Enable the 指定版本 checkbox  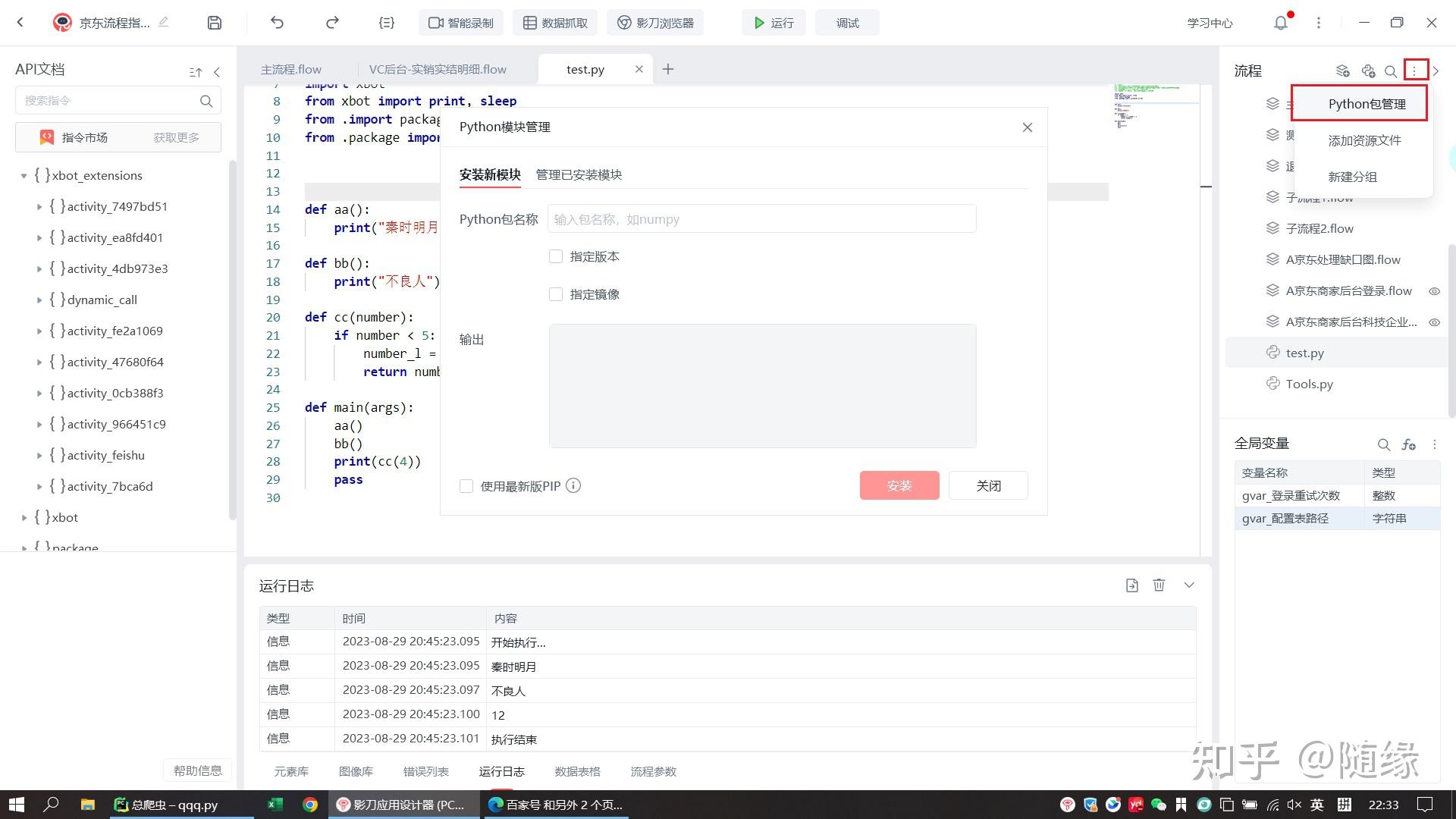(556, 256)
